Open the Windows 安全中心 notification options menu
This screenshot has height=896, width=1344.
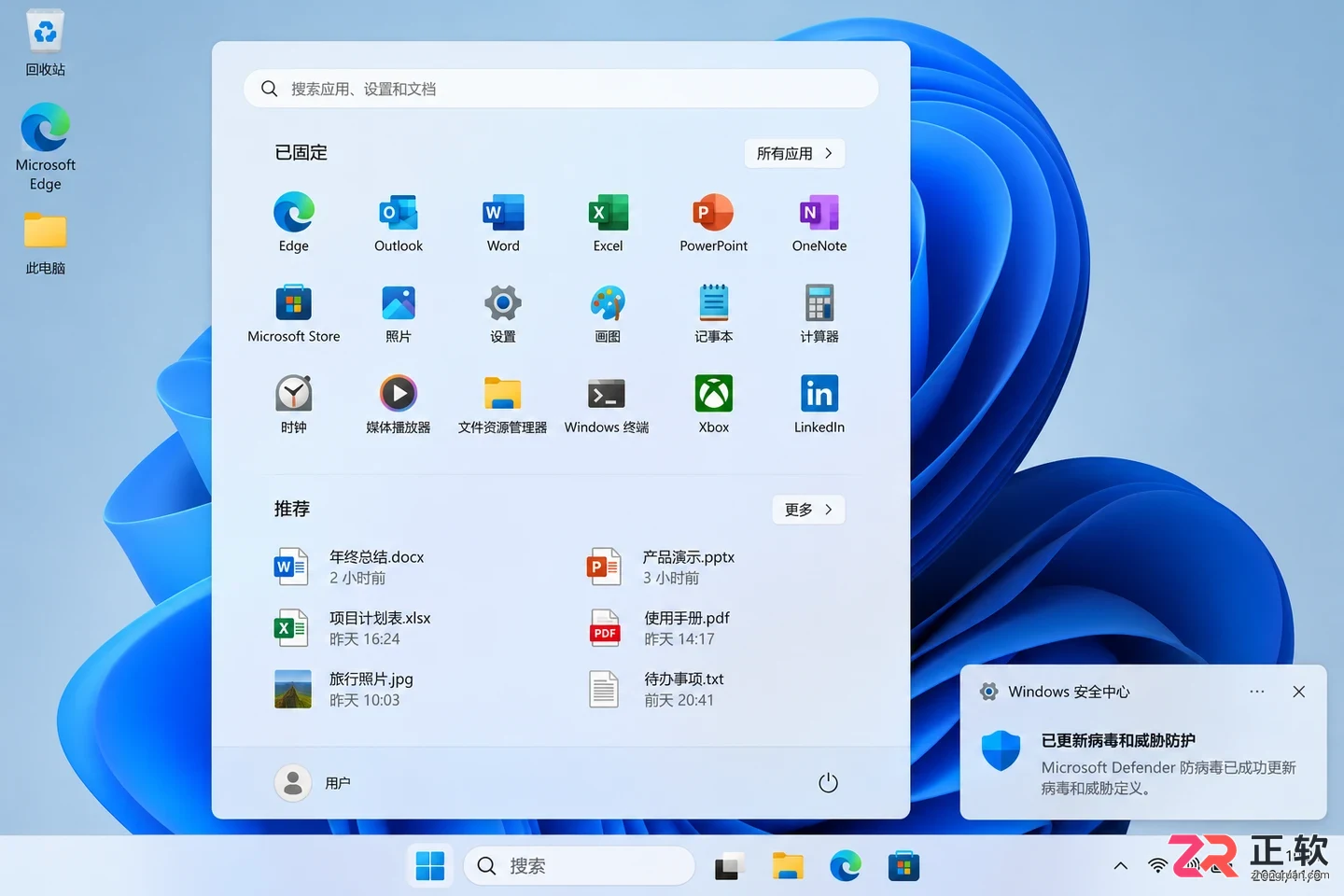(x=1257, y=692)
